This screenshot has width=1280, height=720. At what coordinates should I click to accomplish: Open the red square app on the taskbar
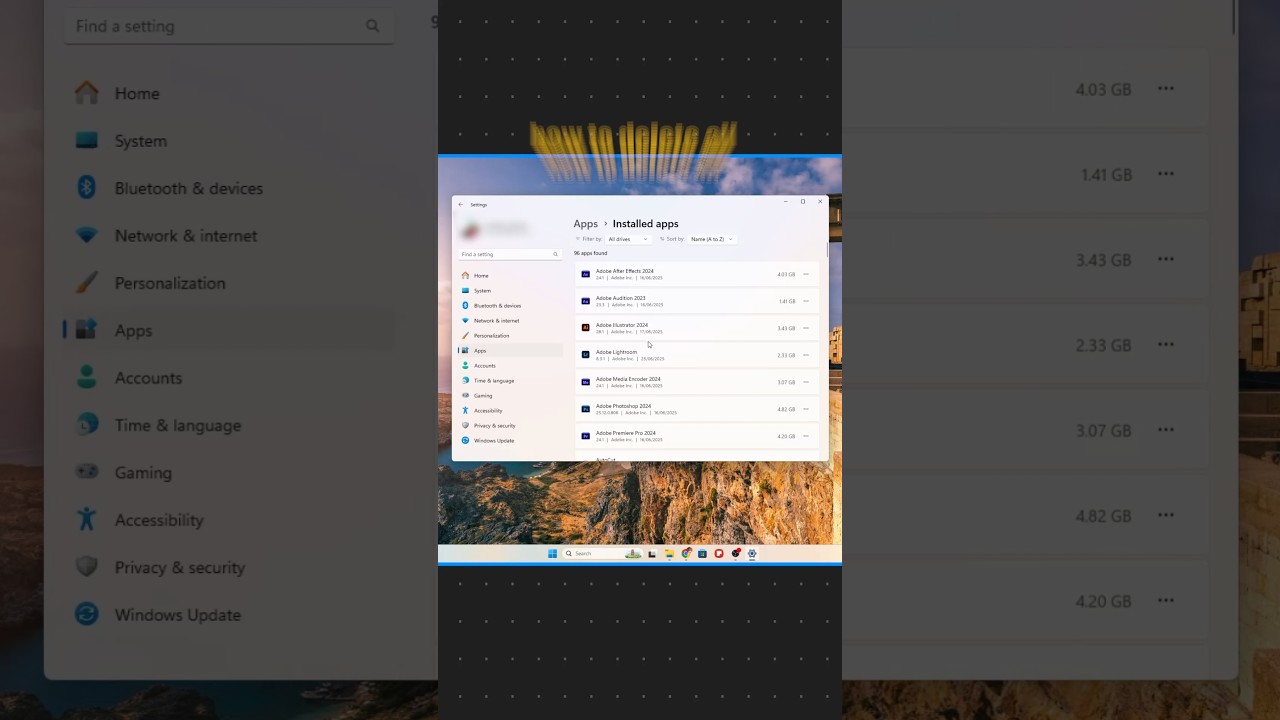click(x=718, y=553)
